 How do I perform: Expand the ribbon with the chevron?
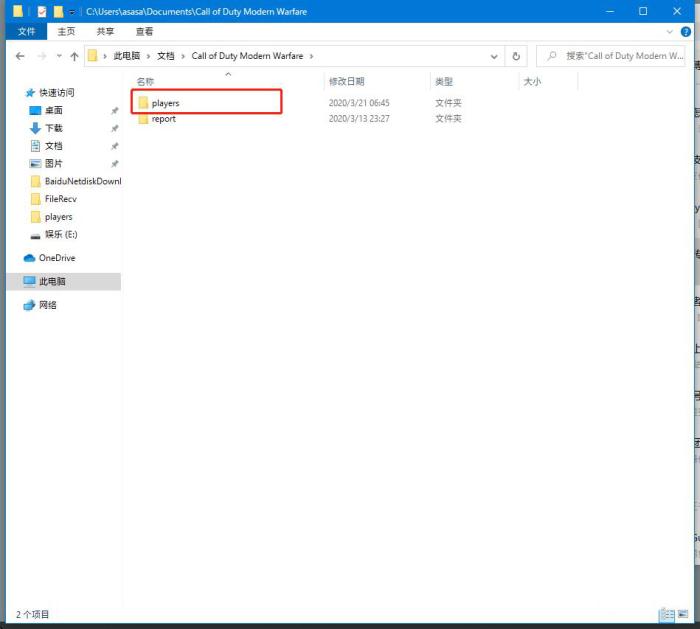669,31
